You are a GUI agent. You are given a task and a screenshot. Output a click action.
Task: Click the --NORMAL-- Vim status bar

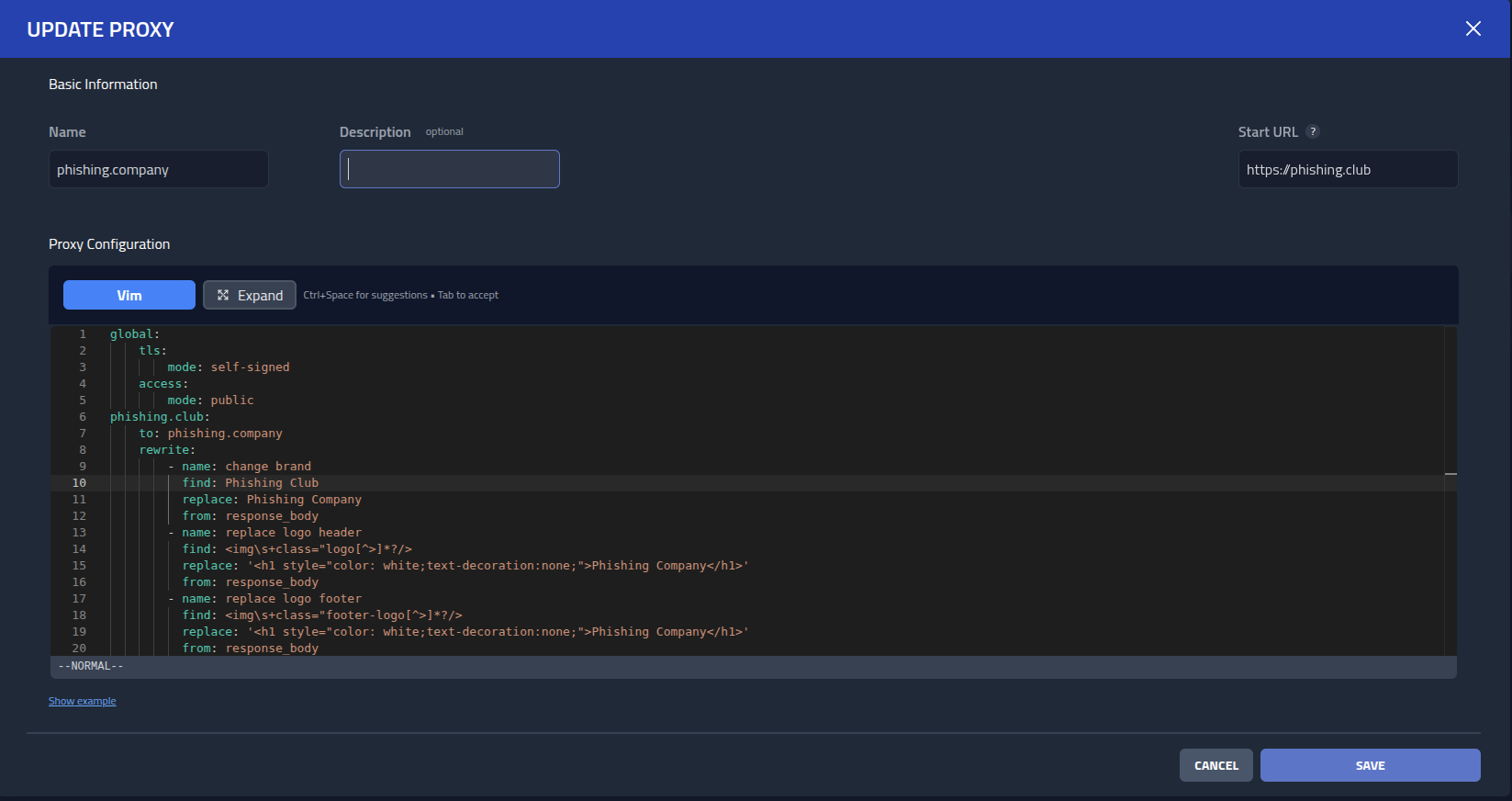[754, 667]
